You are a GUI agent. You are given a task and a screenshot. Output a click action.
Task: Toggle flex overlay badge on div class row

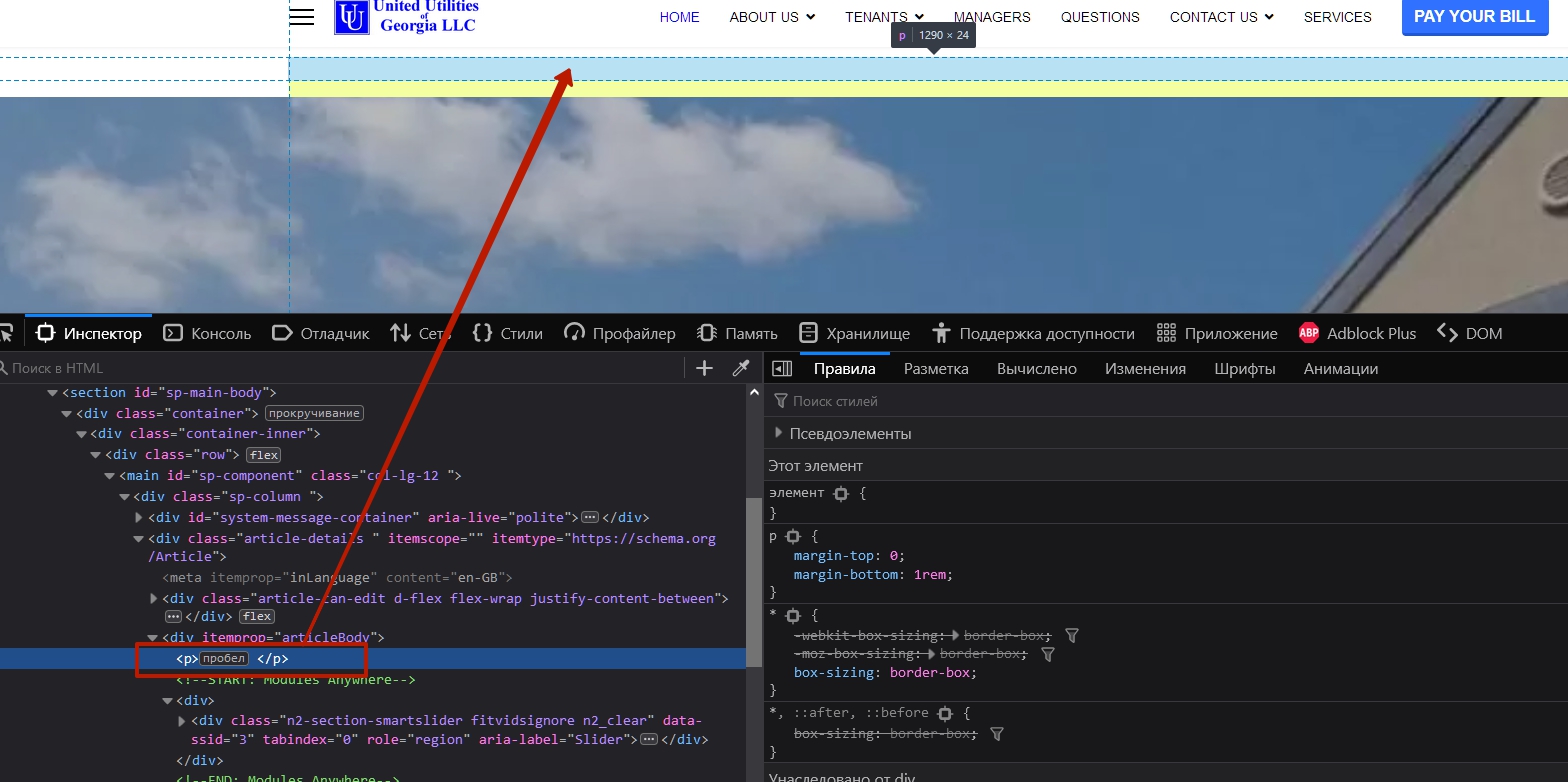tap(264, 455)
